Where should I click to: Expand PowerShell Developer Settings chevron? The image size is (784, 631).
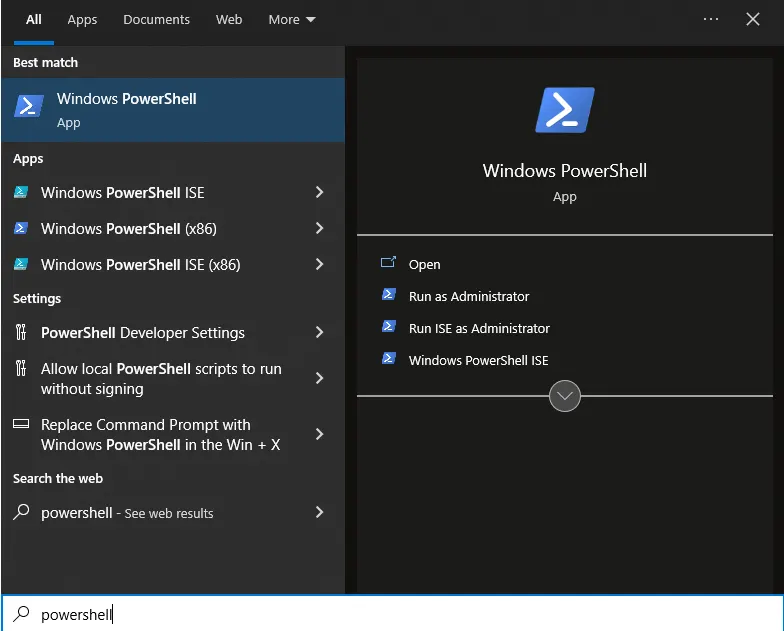(320, 332)
